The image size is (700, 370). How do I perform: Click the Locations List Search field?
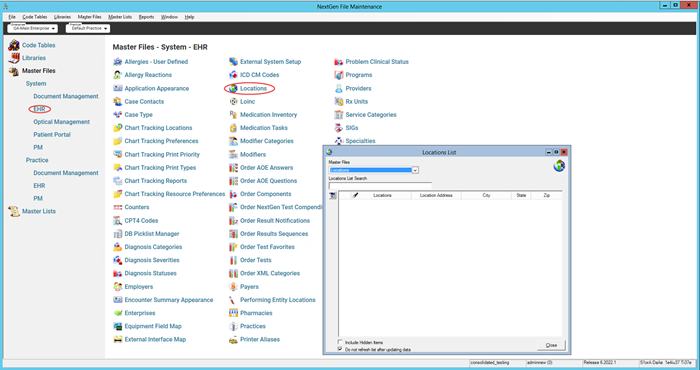(x=380, y=185)
